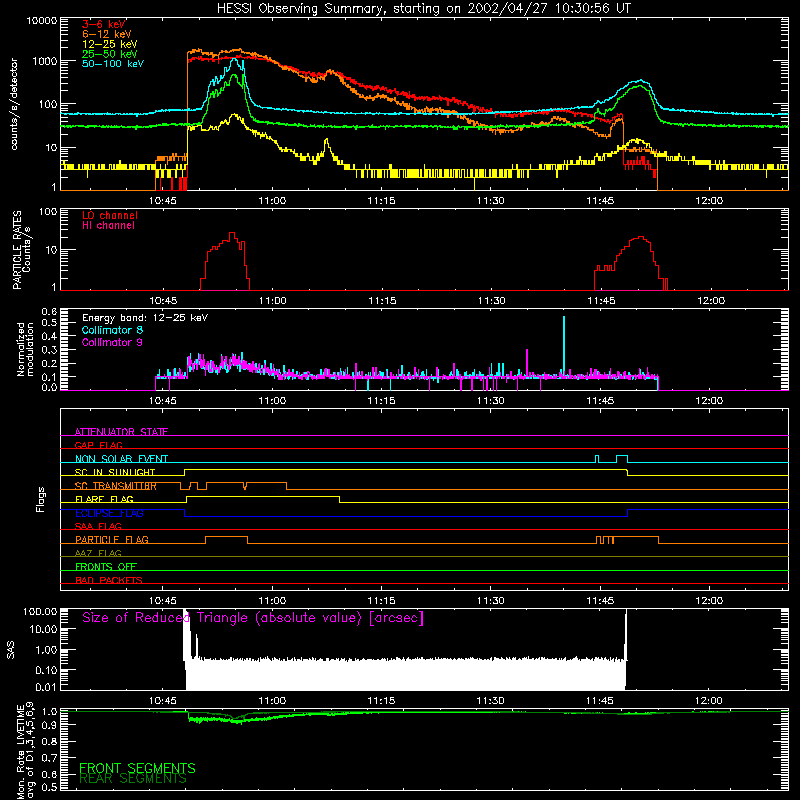
Task: Select the yellow 12-25 keV legend label
Action: coord(110,44)
